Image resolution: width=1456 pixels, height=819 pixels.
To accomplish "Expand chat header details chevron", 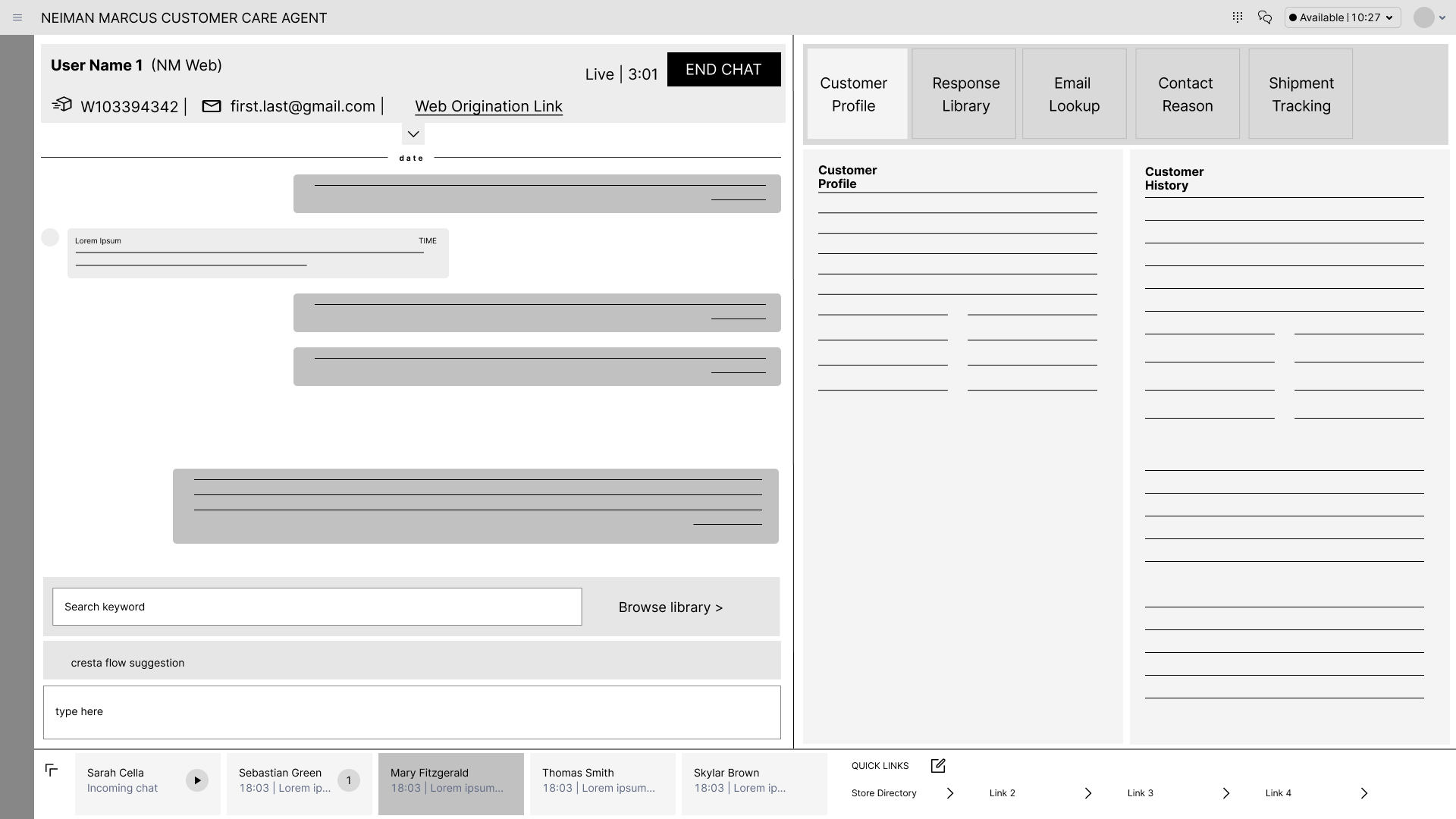I will coord(413,134).
